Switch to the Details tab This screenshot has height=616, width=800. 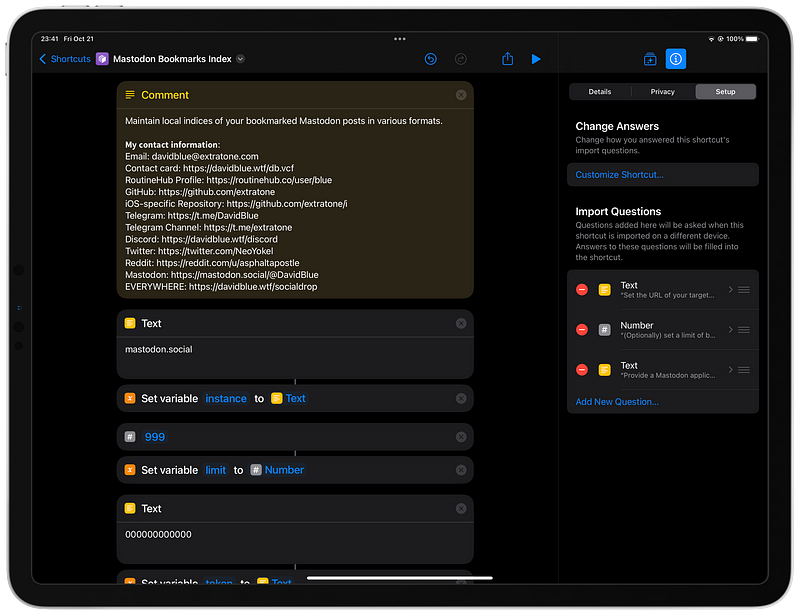point(599,91)
